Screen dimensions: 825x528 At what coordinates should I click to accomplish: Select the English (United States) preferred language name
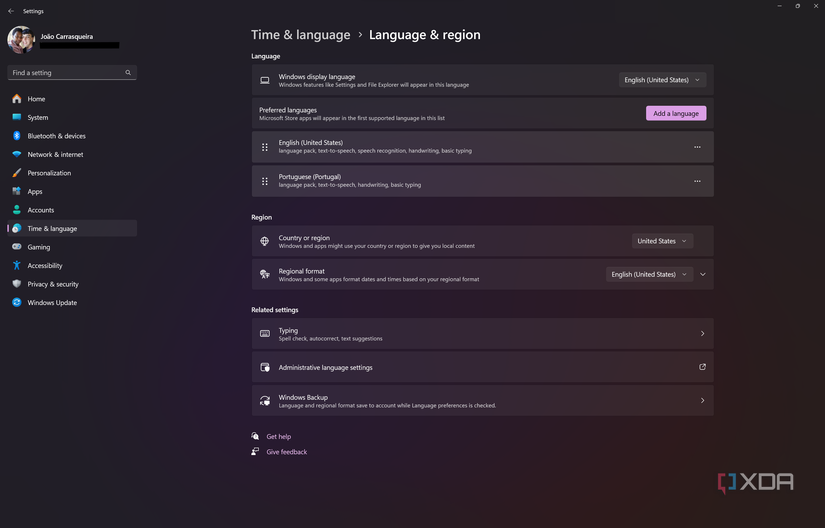[x=310, y=143]
